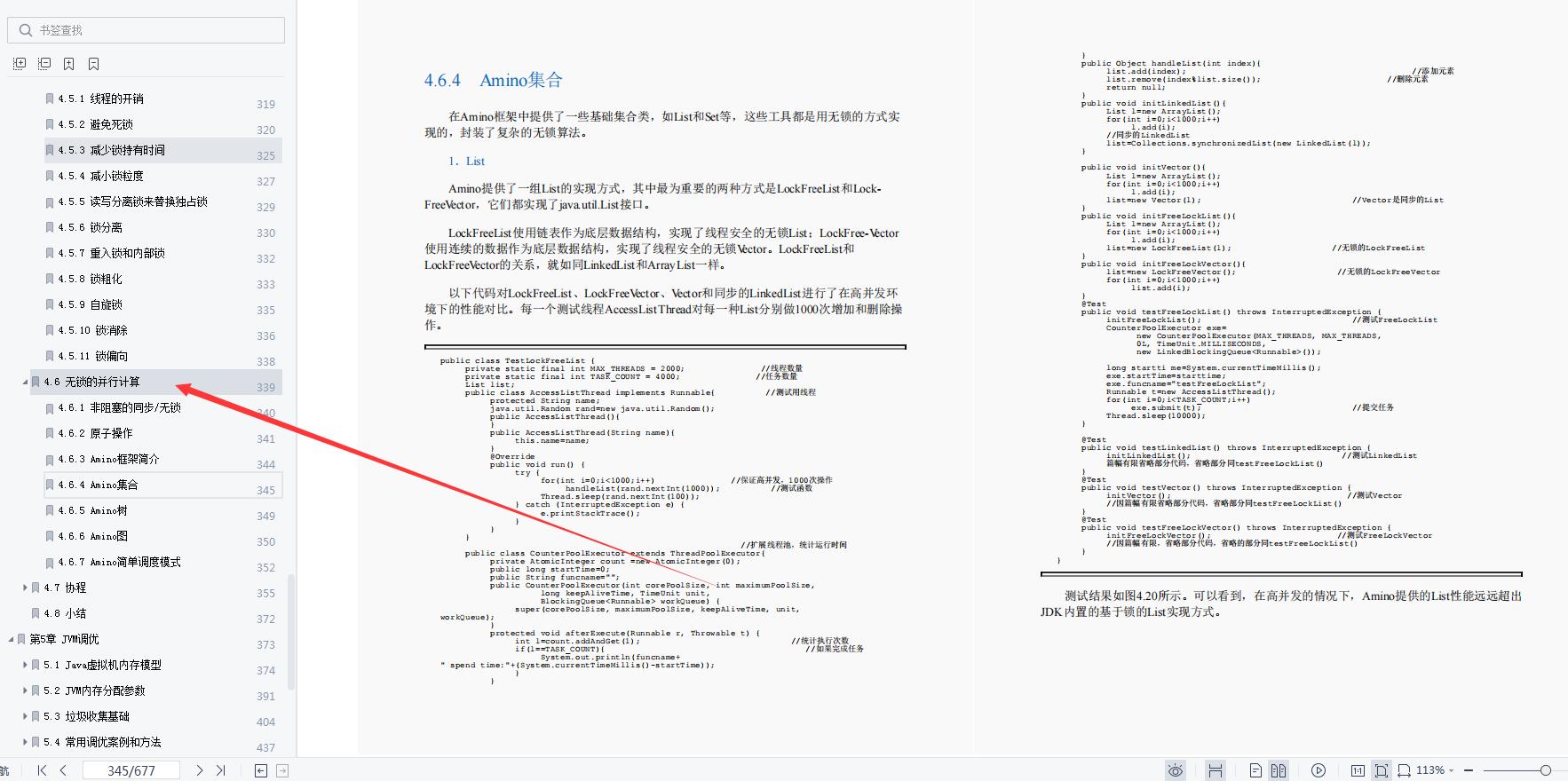Set zoom to actual size 1:1
The image size is (1568, 781).
coord(1358,770)
